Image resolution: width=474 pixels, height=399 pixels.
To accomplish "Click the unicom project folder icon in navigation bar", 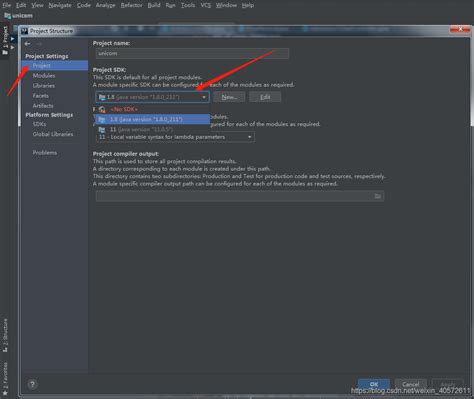I will coord(7,15).
